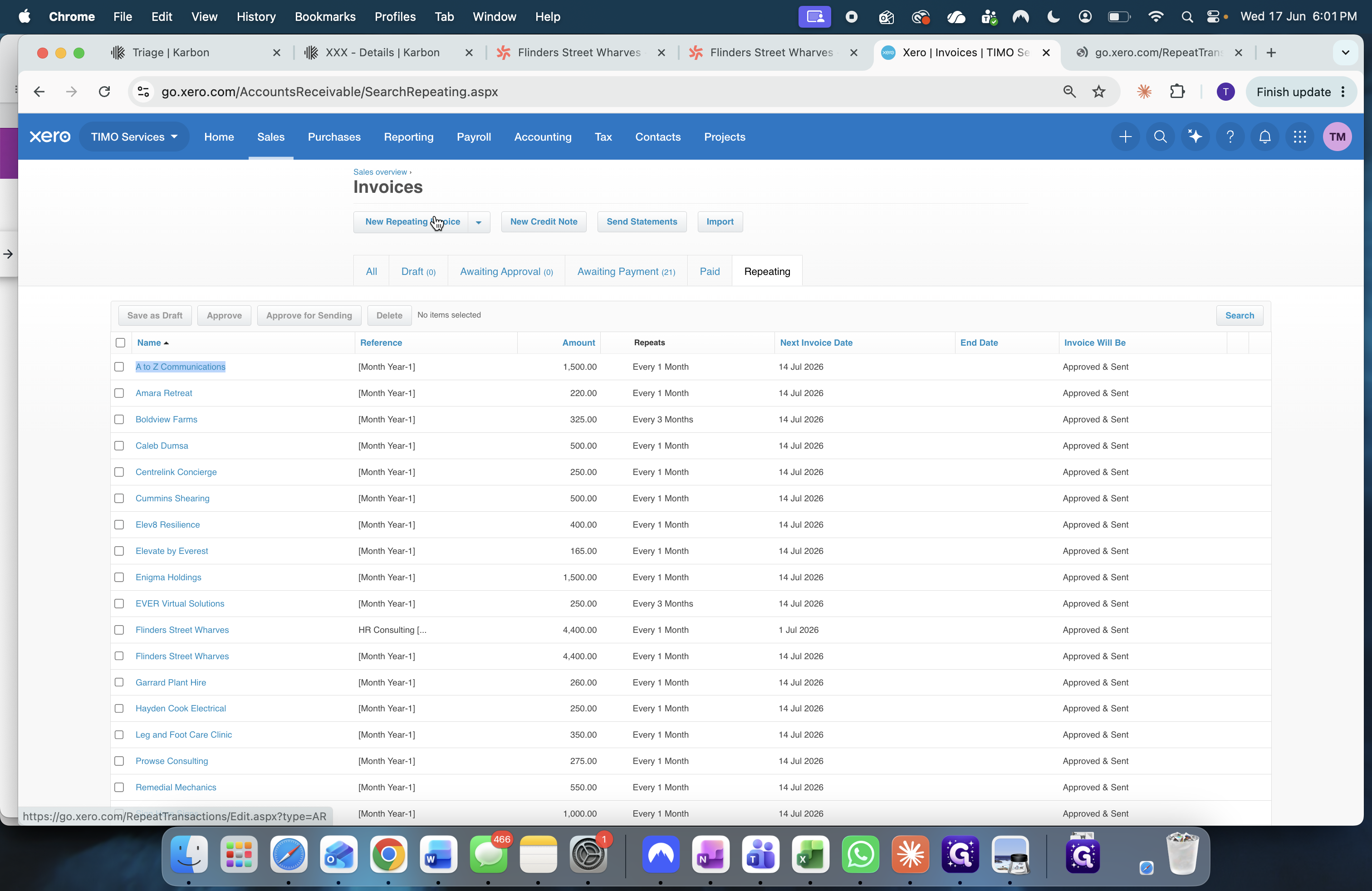
Task: Open Xero notifications bell icon
Action: click(x=1265, y=137)
